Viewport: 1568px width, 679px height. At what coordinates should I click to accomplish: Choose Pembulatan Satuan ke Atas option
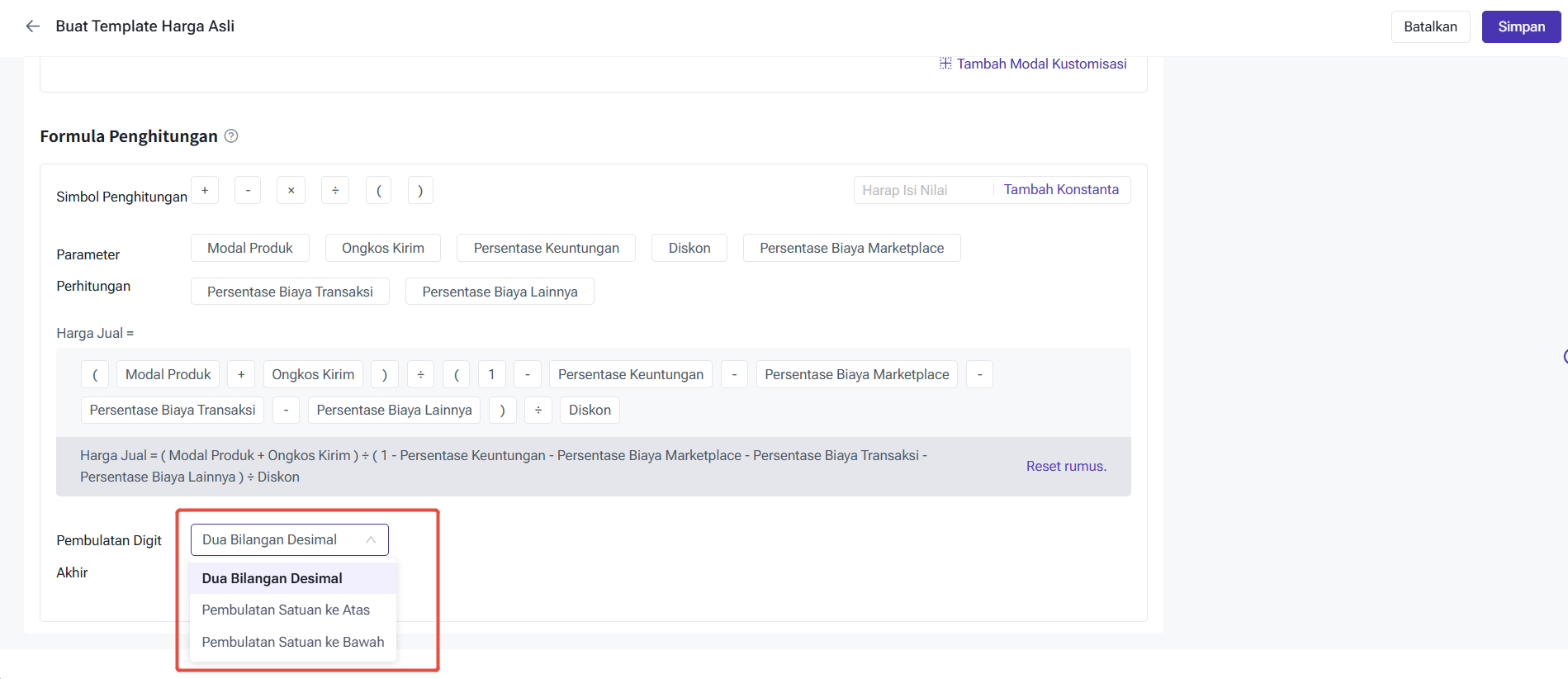pyautogui.click(x=286, y=610)
